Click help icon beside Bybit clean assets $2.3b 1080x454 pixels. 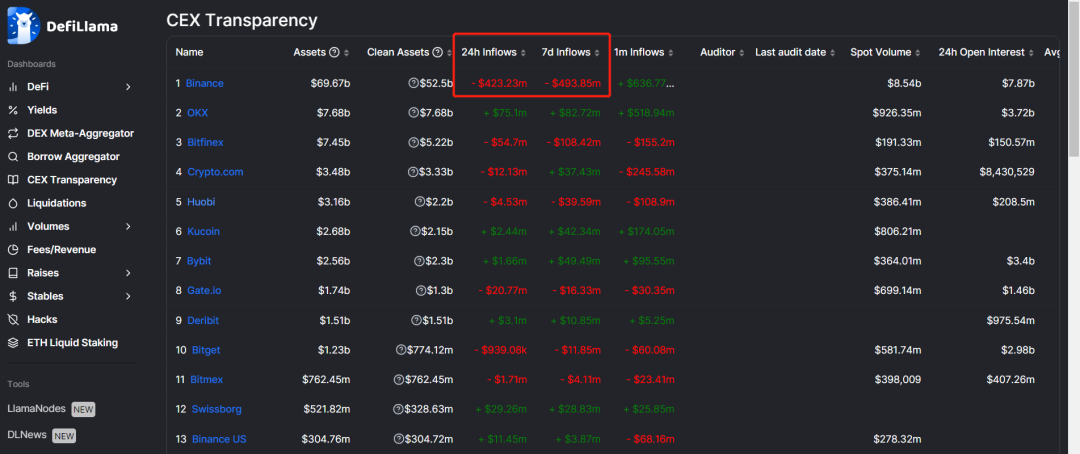pyautogui.click(x=419, y=261)
